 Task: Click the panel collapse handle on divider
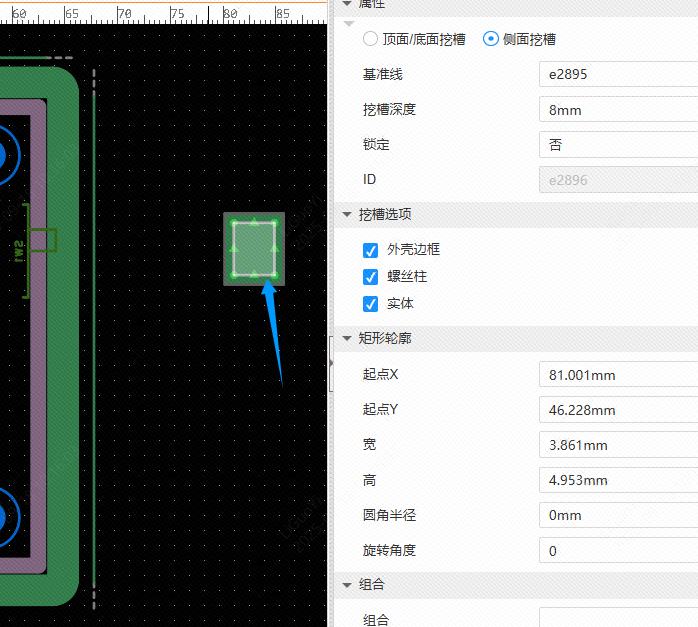(331, 364)
